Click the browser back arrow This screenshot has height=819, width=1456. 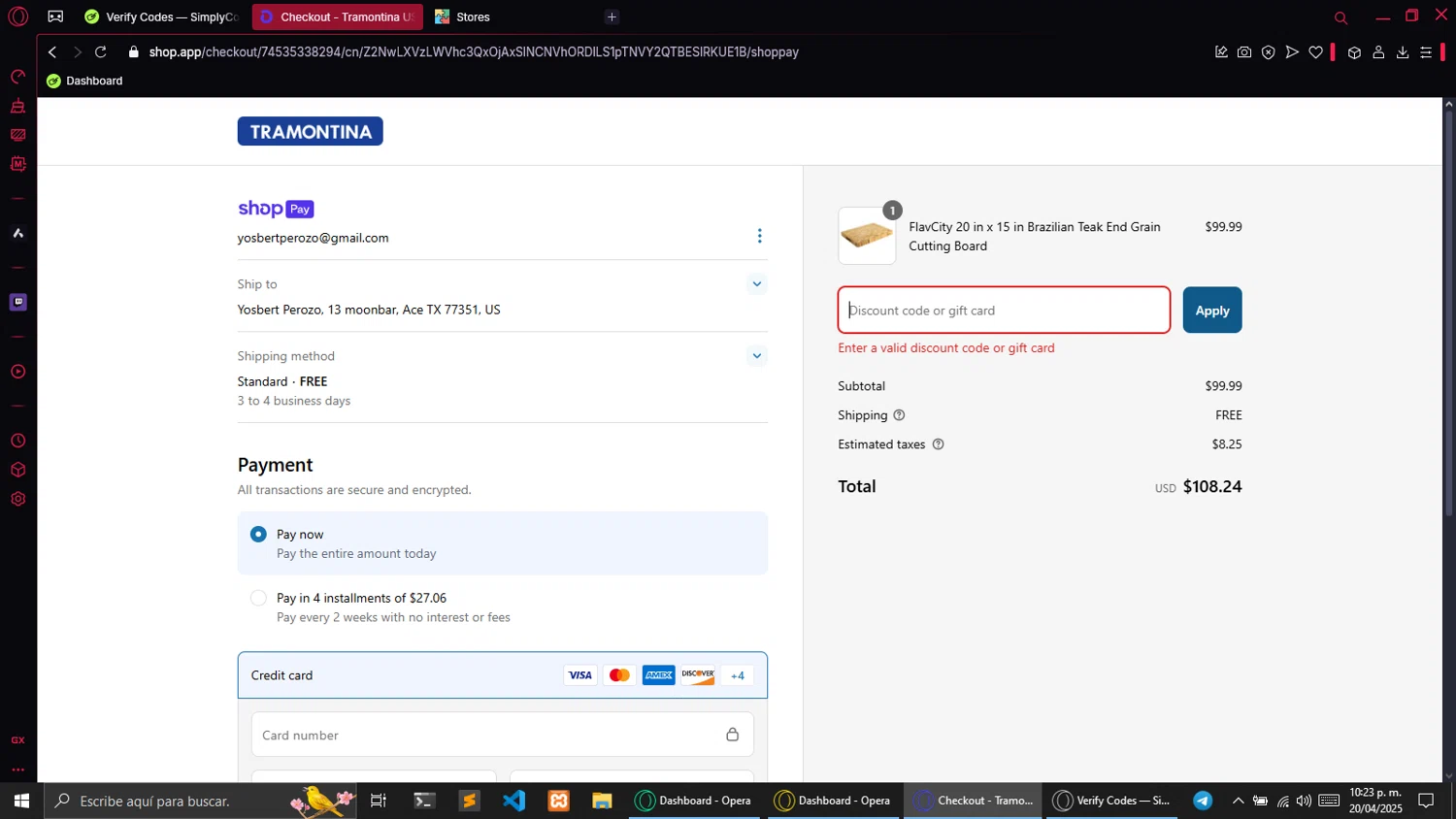pyautogui.click(x=52, y=52)
